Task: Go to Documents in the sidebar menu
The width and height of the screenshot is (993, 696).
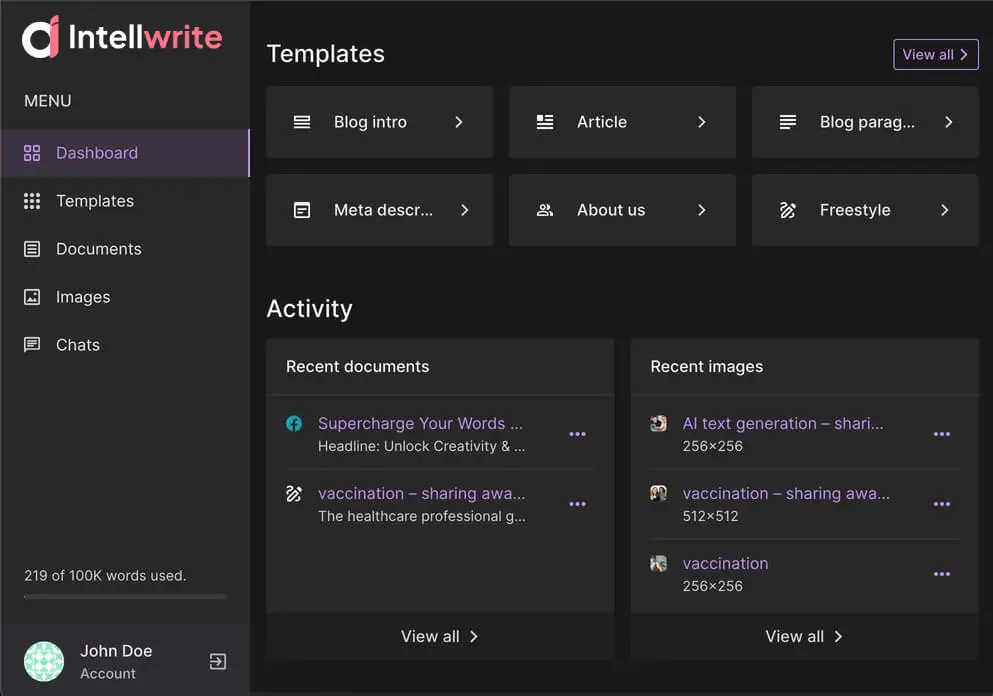Action: 98,249
